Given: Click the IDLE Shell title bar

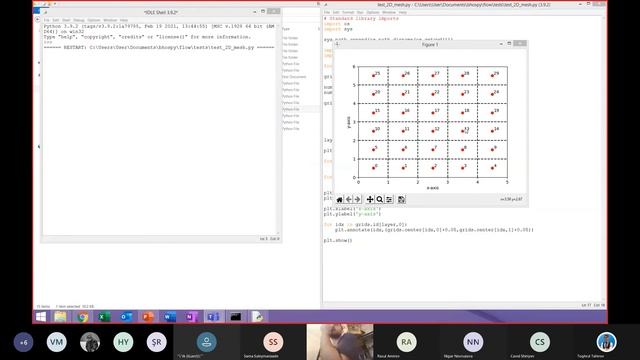Looking at the screenshot, I should pyautogui.click(x=161, y=12).
